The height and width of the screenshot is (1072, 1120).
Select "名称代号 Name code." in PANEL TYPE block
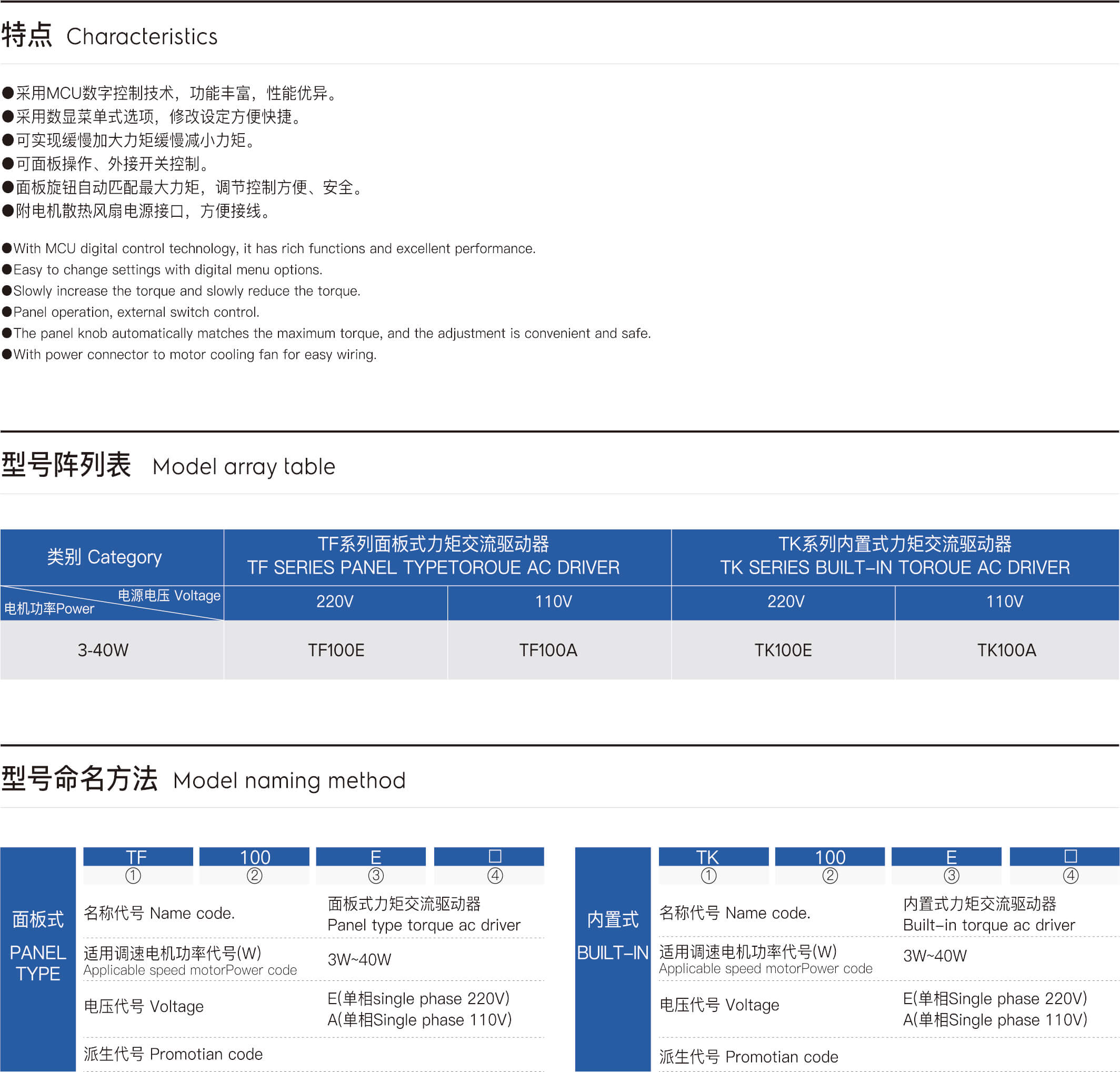pyautogui.click(x=159, y=913)
